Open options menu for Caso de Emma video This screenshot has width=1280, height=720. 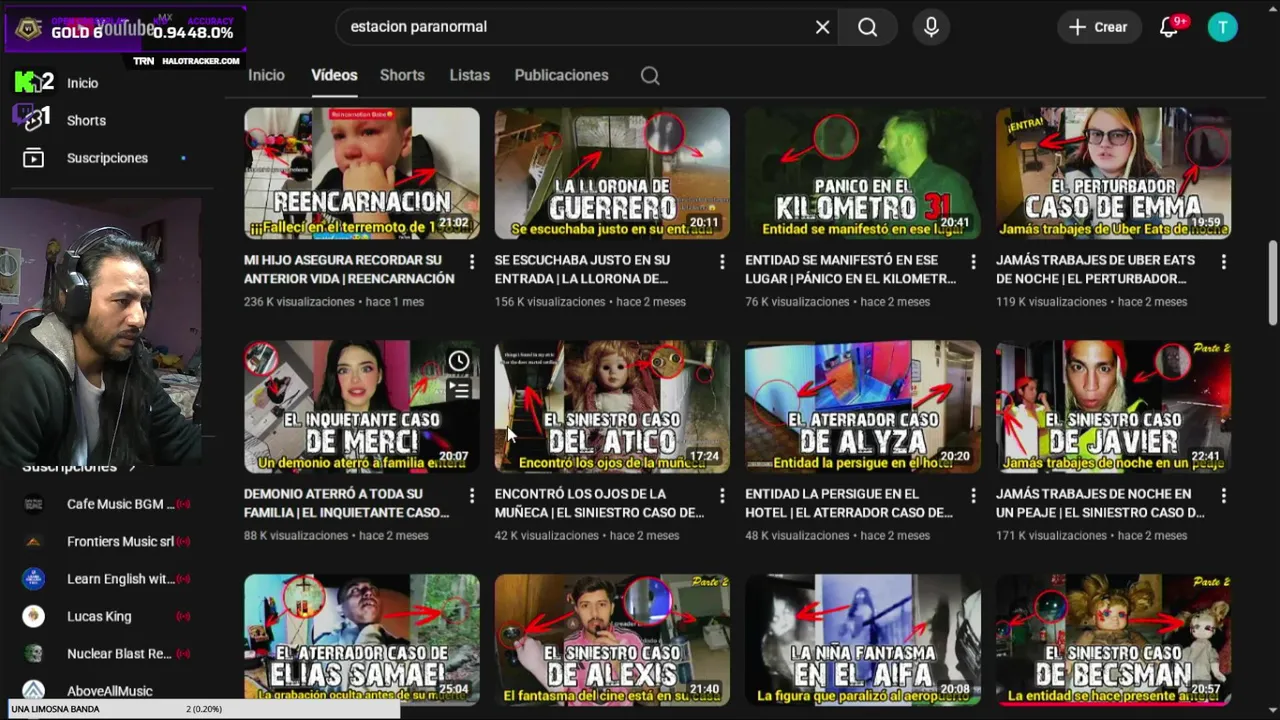(1223, 262)
